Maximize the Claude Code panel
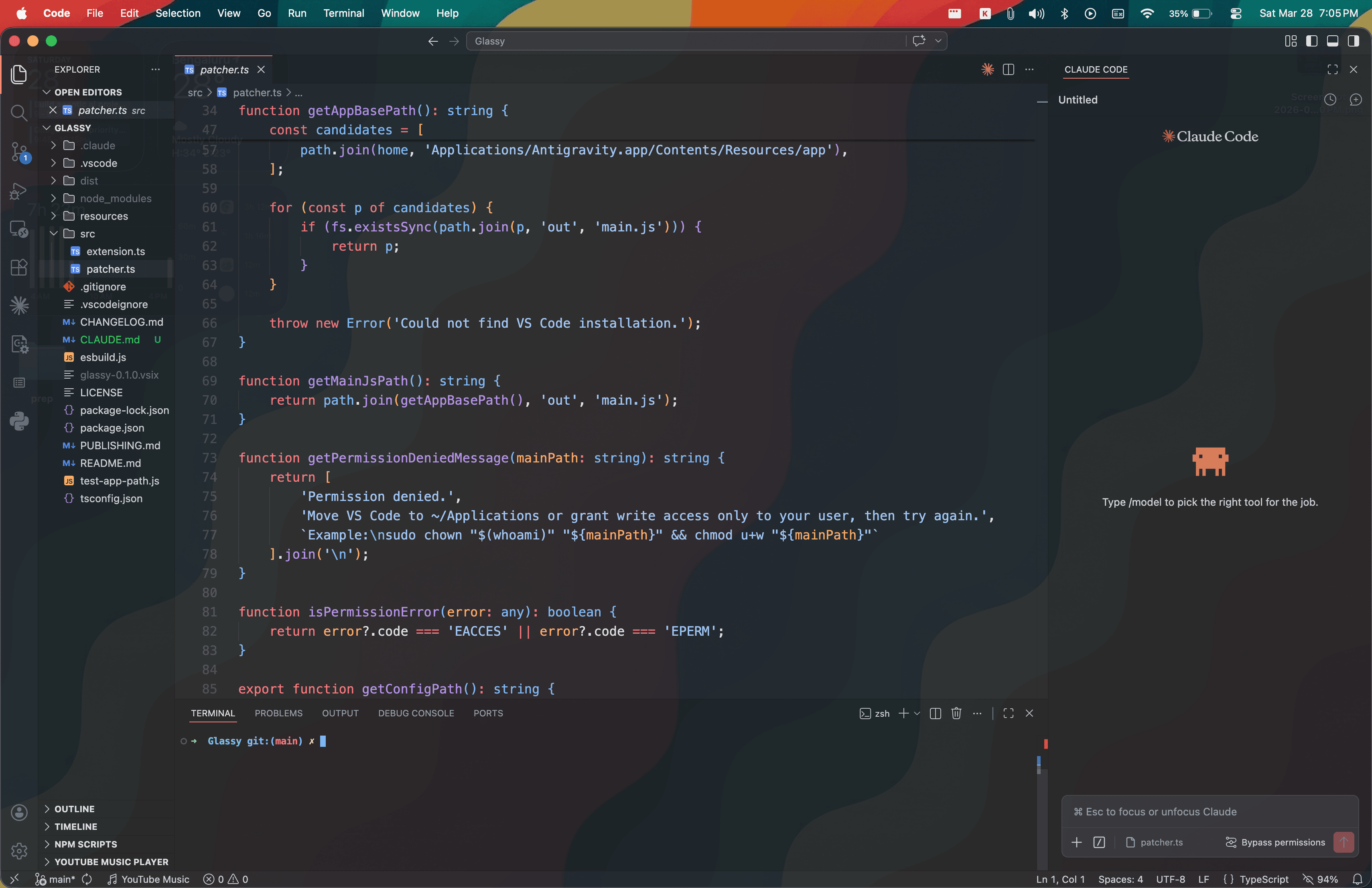This screenshot has width=1372, height=888. [x=1332, y=70]
